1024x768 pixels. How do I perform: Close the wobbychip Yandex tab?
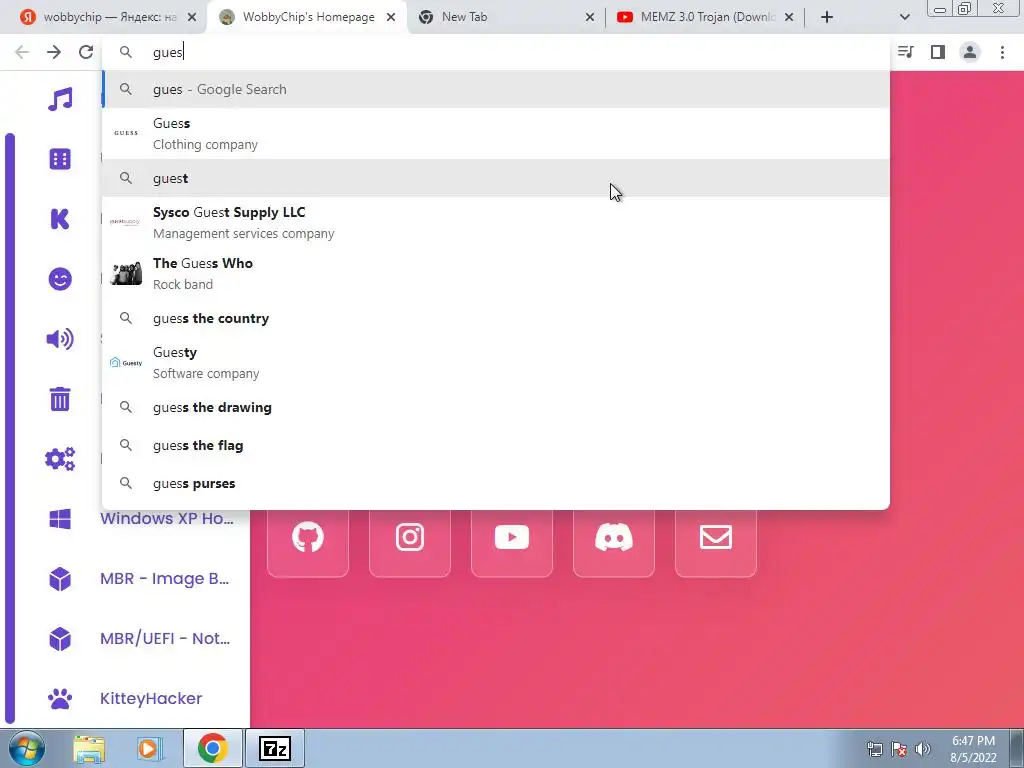click(192, 17)
